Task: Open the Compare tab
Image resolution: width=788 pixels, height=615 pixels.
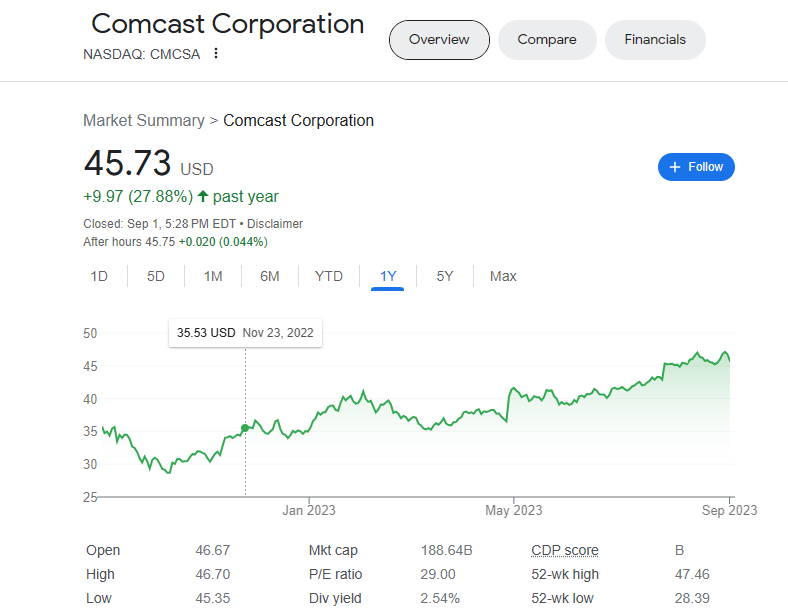Action: pos(547,40)
